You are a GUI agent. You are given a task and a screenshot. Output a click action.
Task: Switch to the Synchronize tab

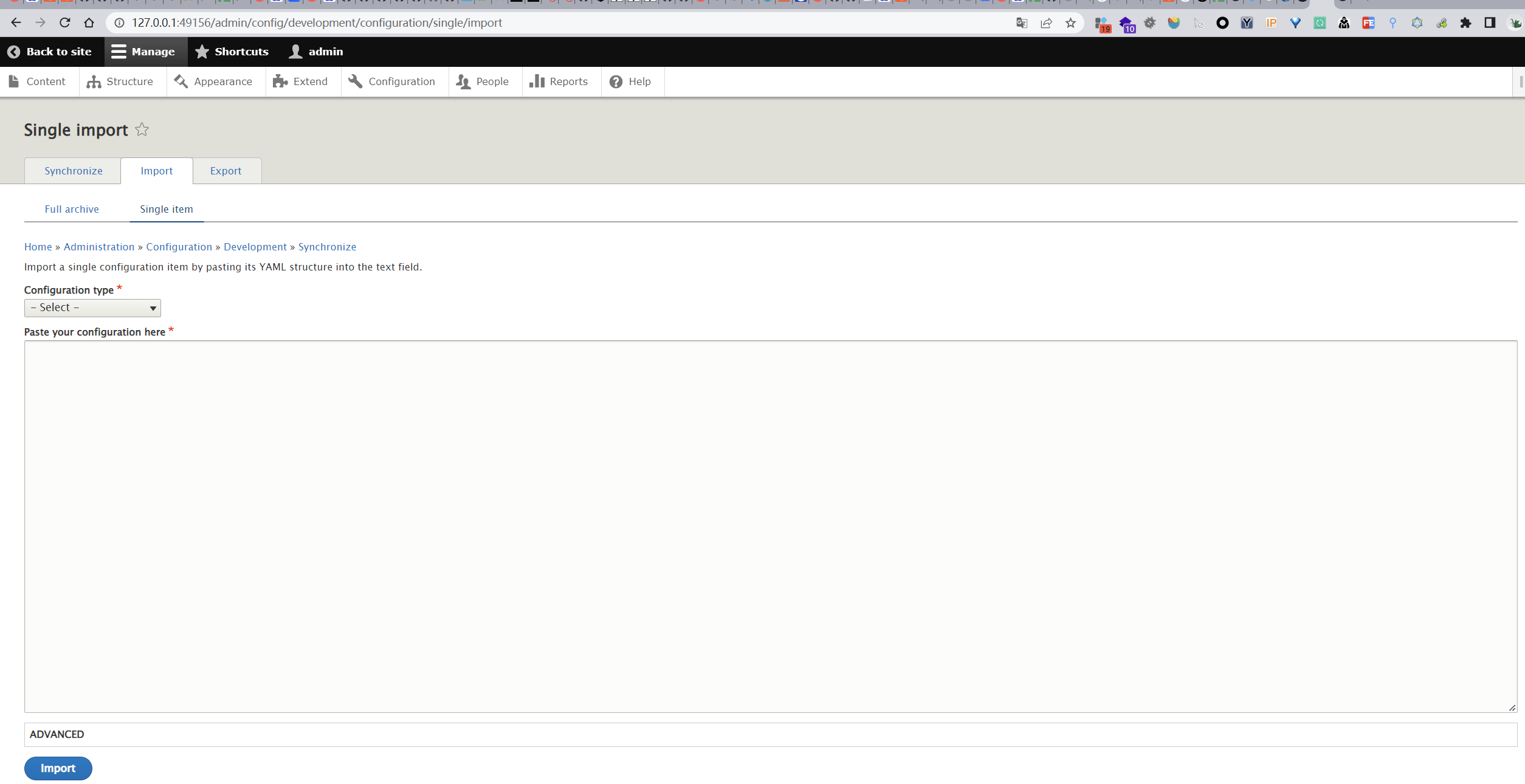click(x=73, y=171)
